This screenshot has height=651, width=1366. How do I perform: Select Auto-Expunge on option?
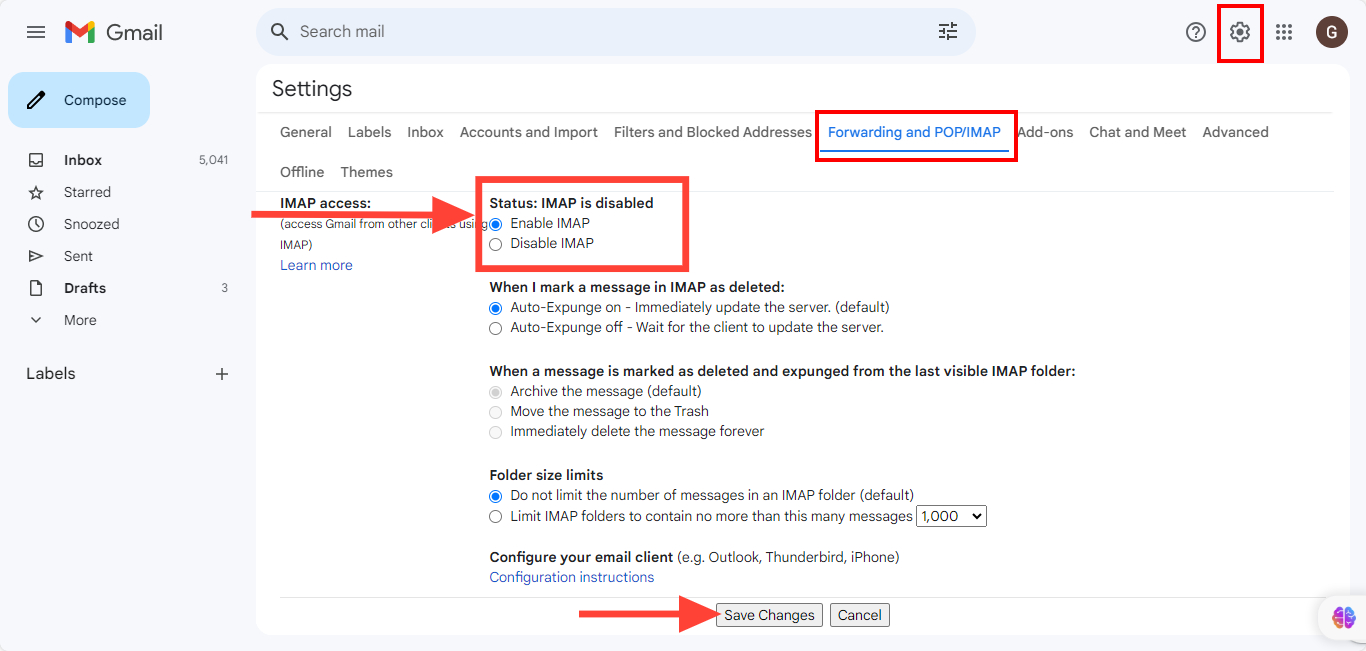pyautogui.click(x=496, y=308)
